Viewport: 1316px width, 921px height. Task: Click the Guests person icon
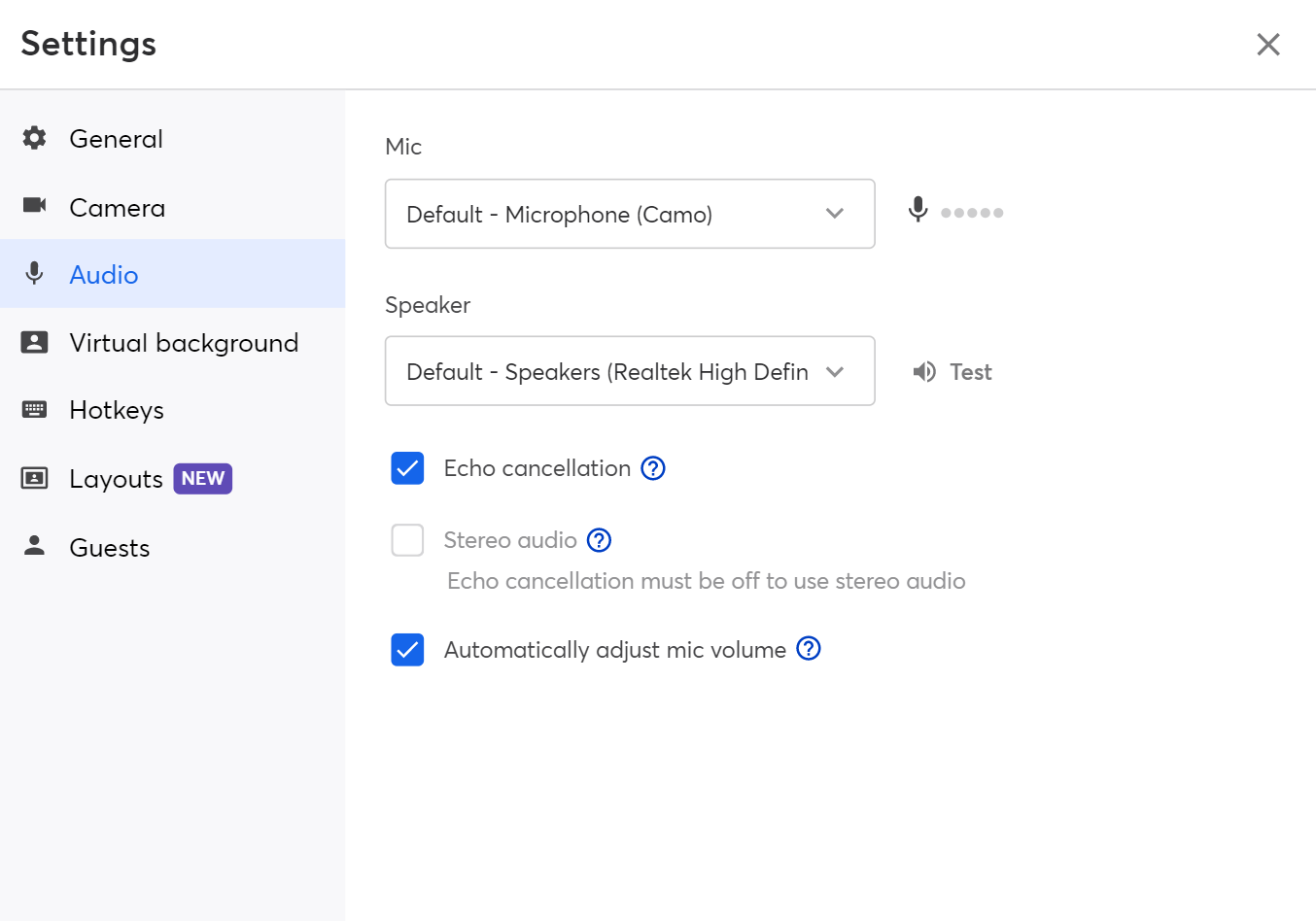pyautogui.click(x=35, y=546)
